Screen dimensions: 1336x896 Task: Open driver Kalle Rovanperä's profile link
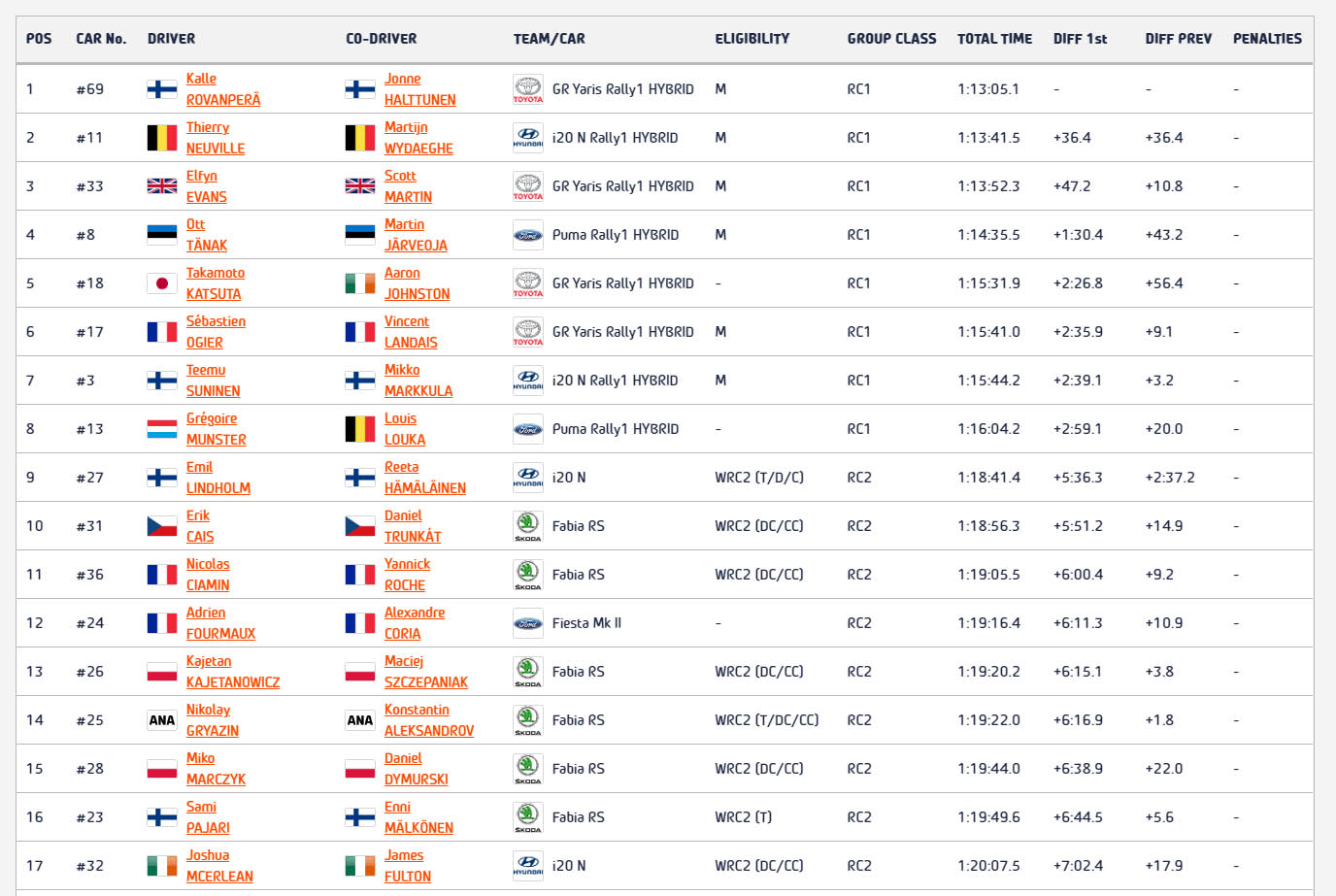click(223, 89)
